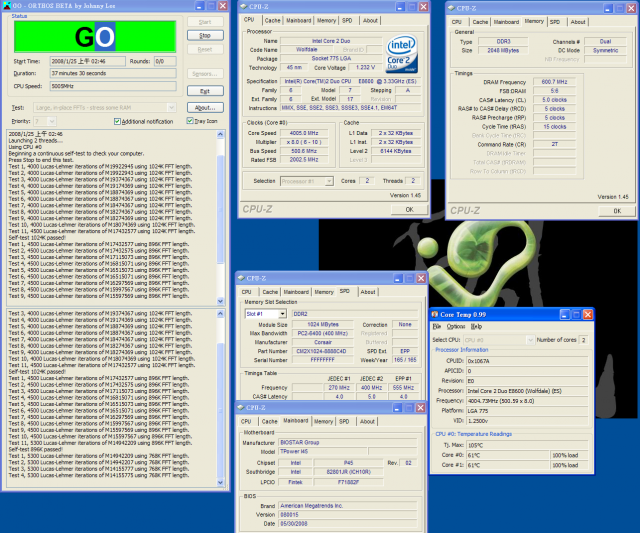This screenshot has width=640, height=533.
Task: Click the BIOS Date value 05/30/2008
Action: tap(348, 524)
